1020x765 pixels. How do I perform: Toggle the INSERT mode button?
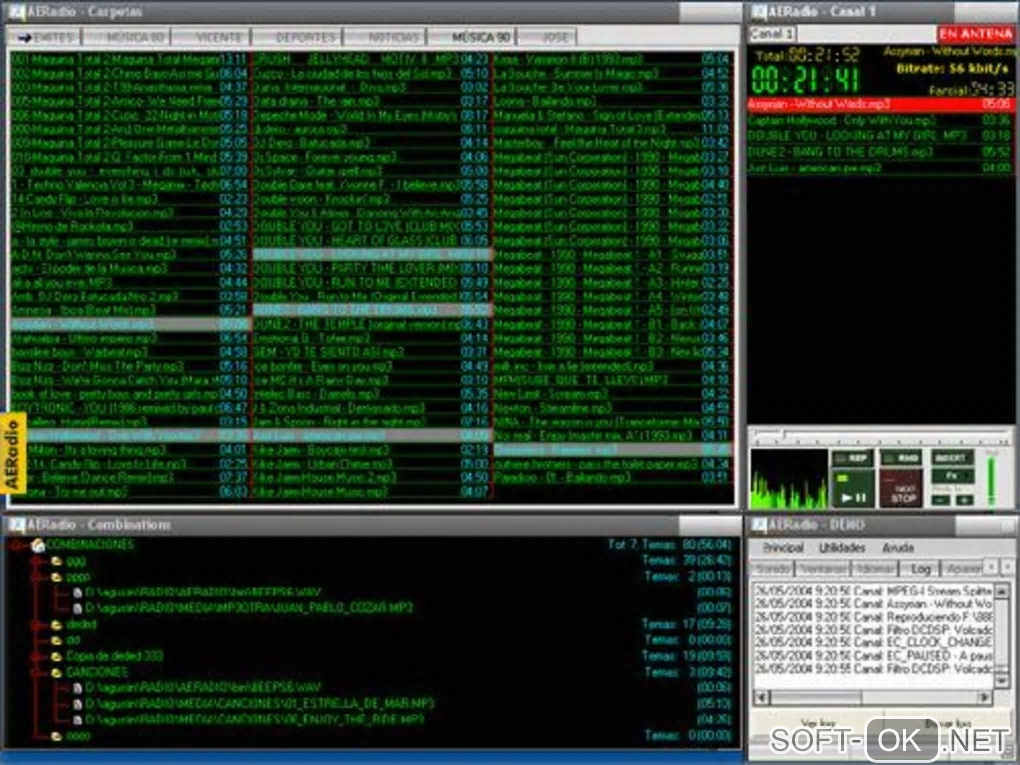(x=952, y=458)
